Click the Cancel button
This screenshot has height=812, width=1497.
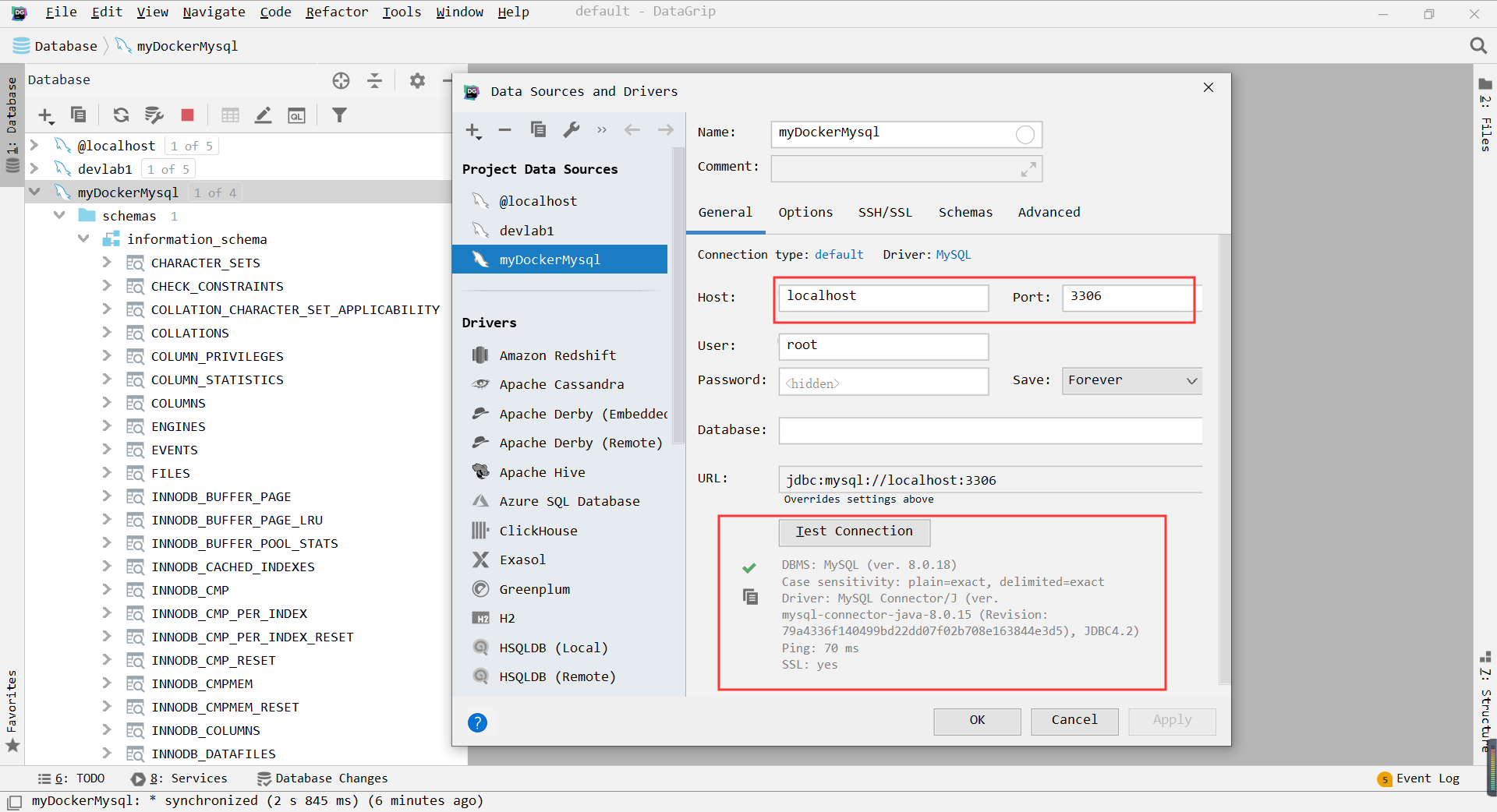[1074, 721]
